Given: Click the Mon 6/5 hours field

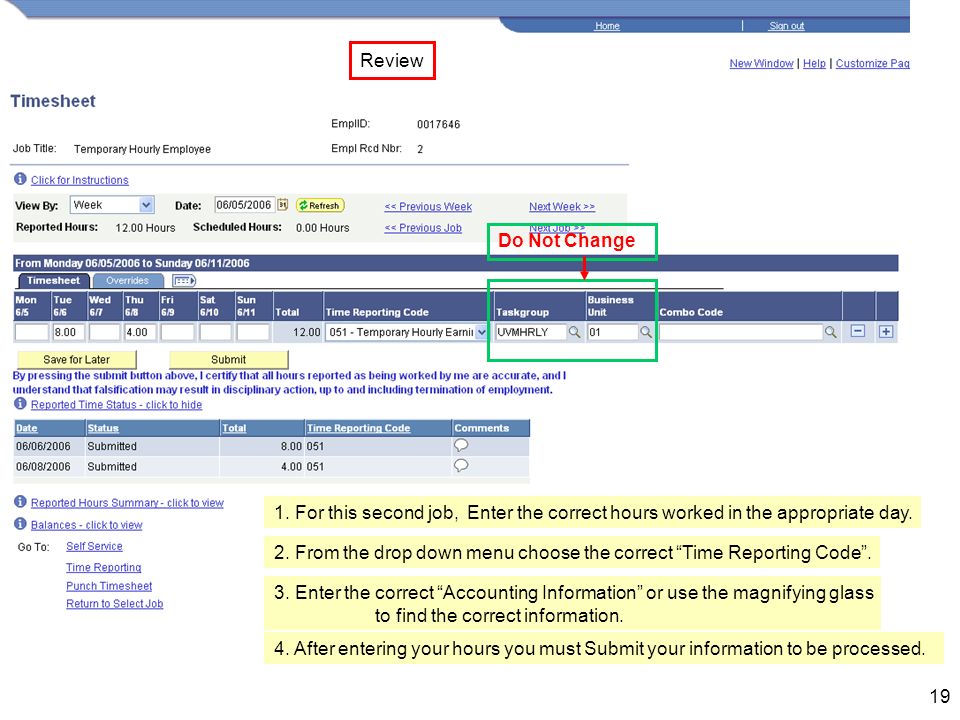Looking at the screenshot, I should pos(31,332).
